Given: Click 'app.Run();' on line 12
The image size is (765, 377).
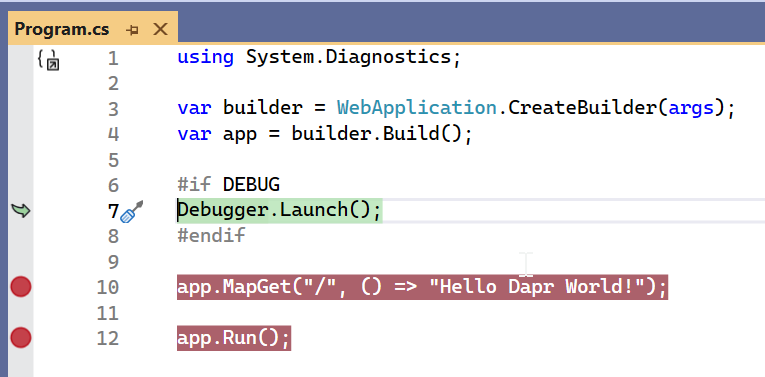Looking at the screenshot, I should click(x=234, y=337).
